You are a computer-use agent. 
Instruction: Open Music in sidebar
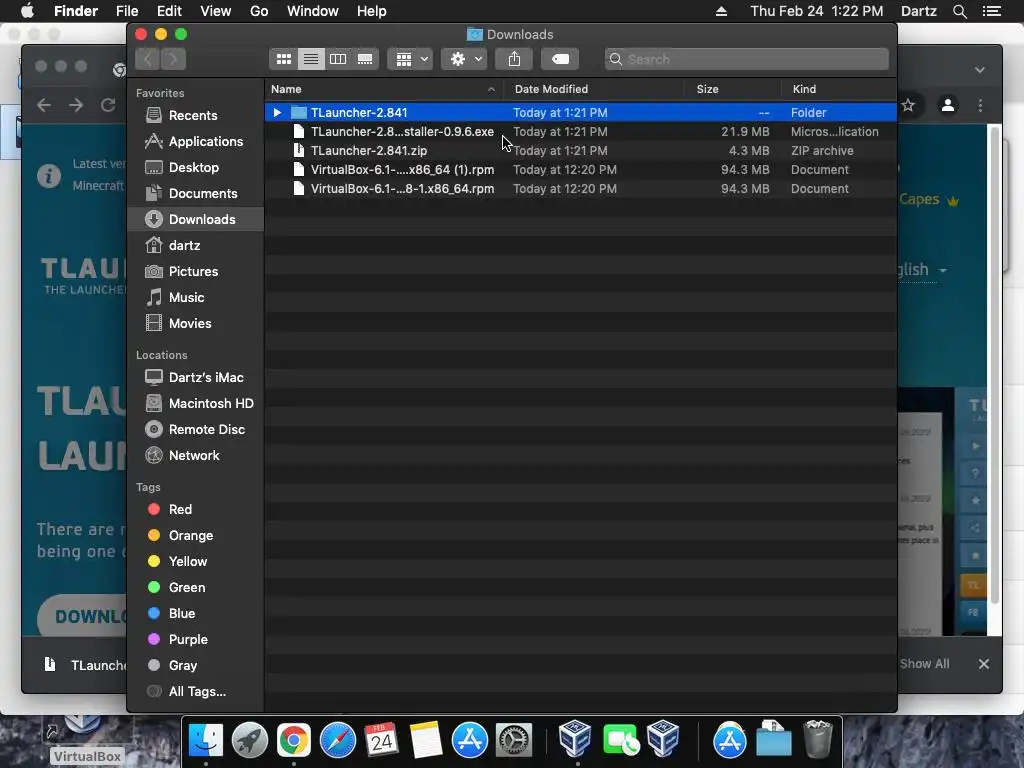tap(195, 297)
